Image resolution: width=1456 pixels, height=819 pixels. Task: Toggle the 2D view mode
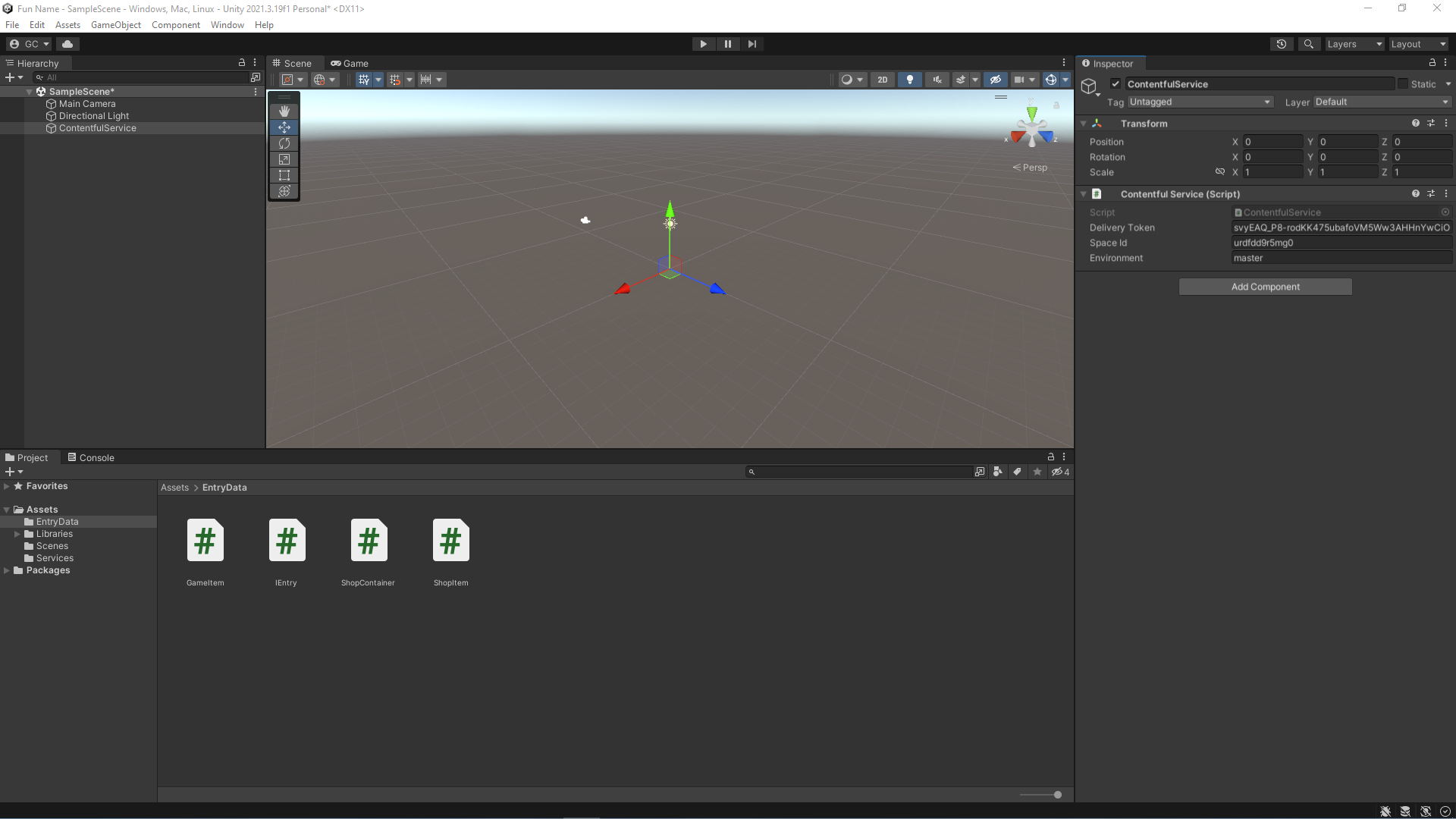point(882,80)
